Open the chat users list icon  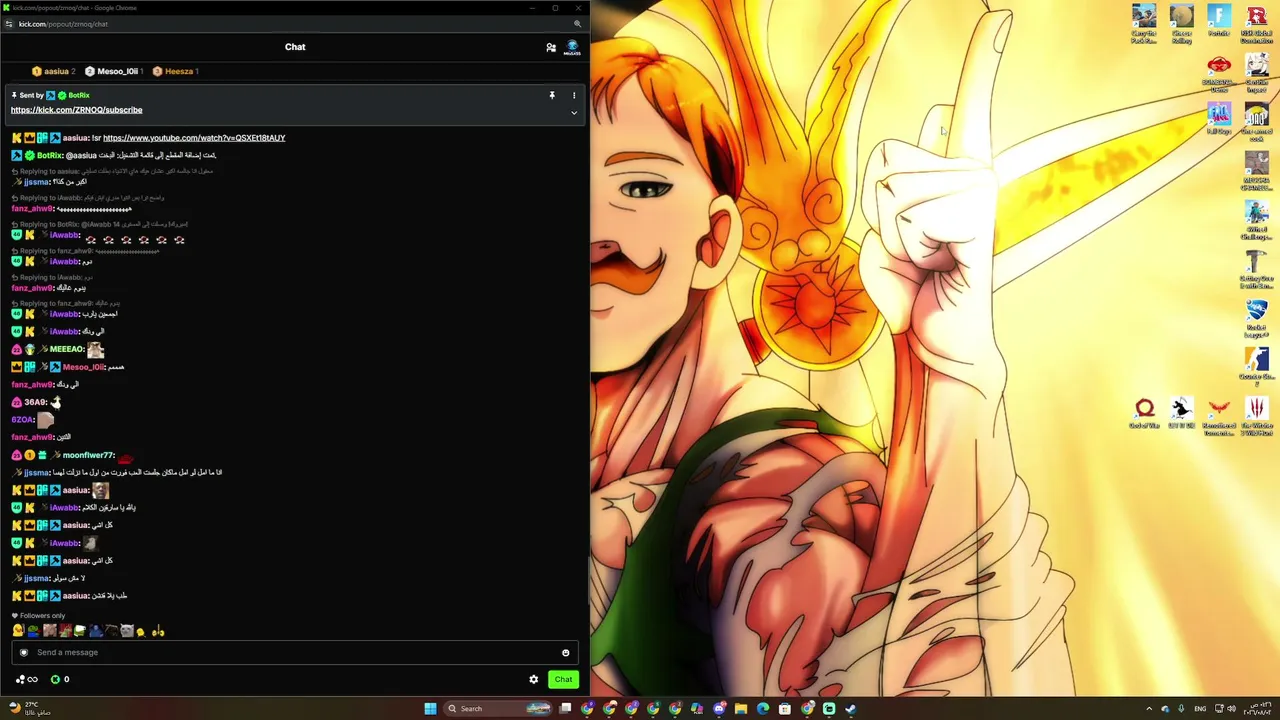point(551,47)
